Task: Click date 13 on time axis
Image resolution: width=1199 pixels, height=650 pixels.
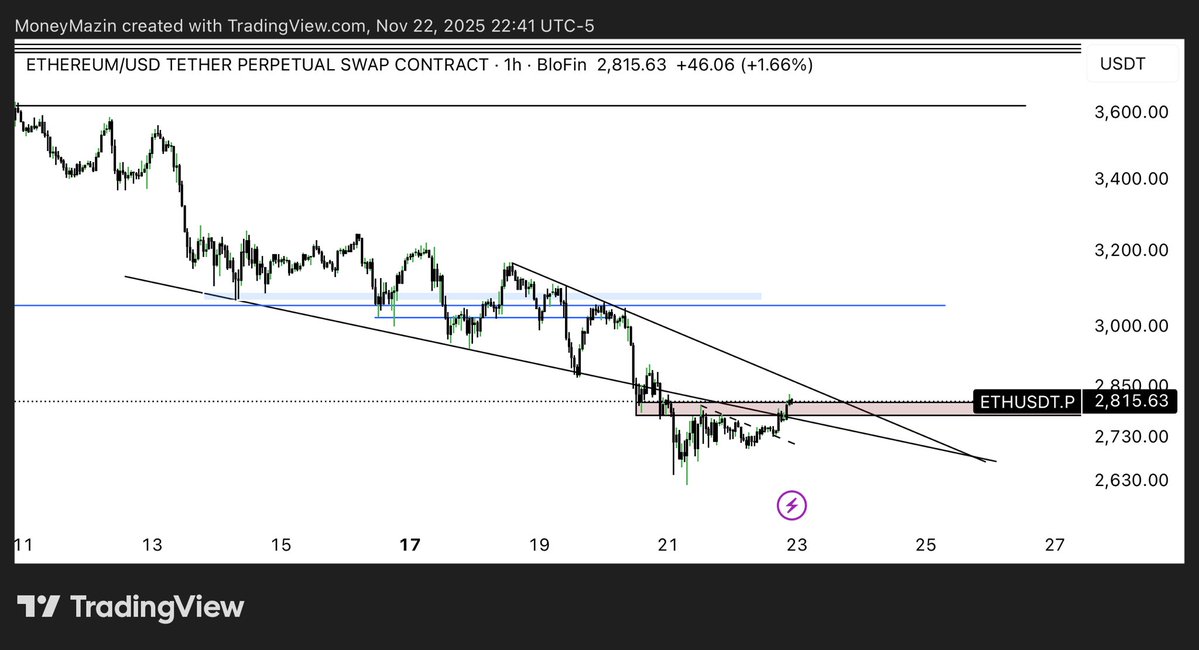Action: (152, 544)
